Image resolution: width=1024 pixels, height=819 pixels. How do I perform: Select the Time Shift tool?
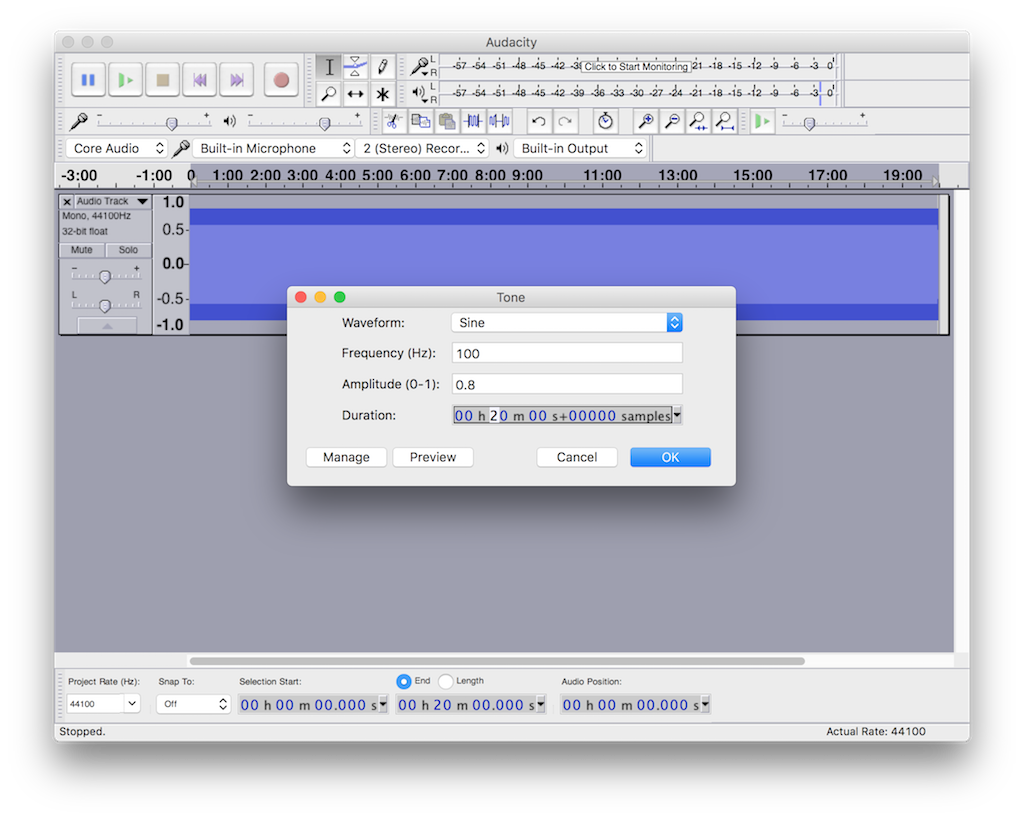355,94
